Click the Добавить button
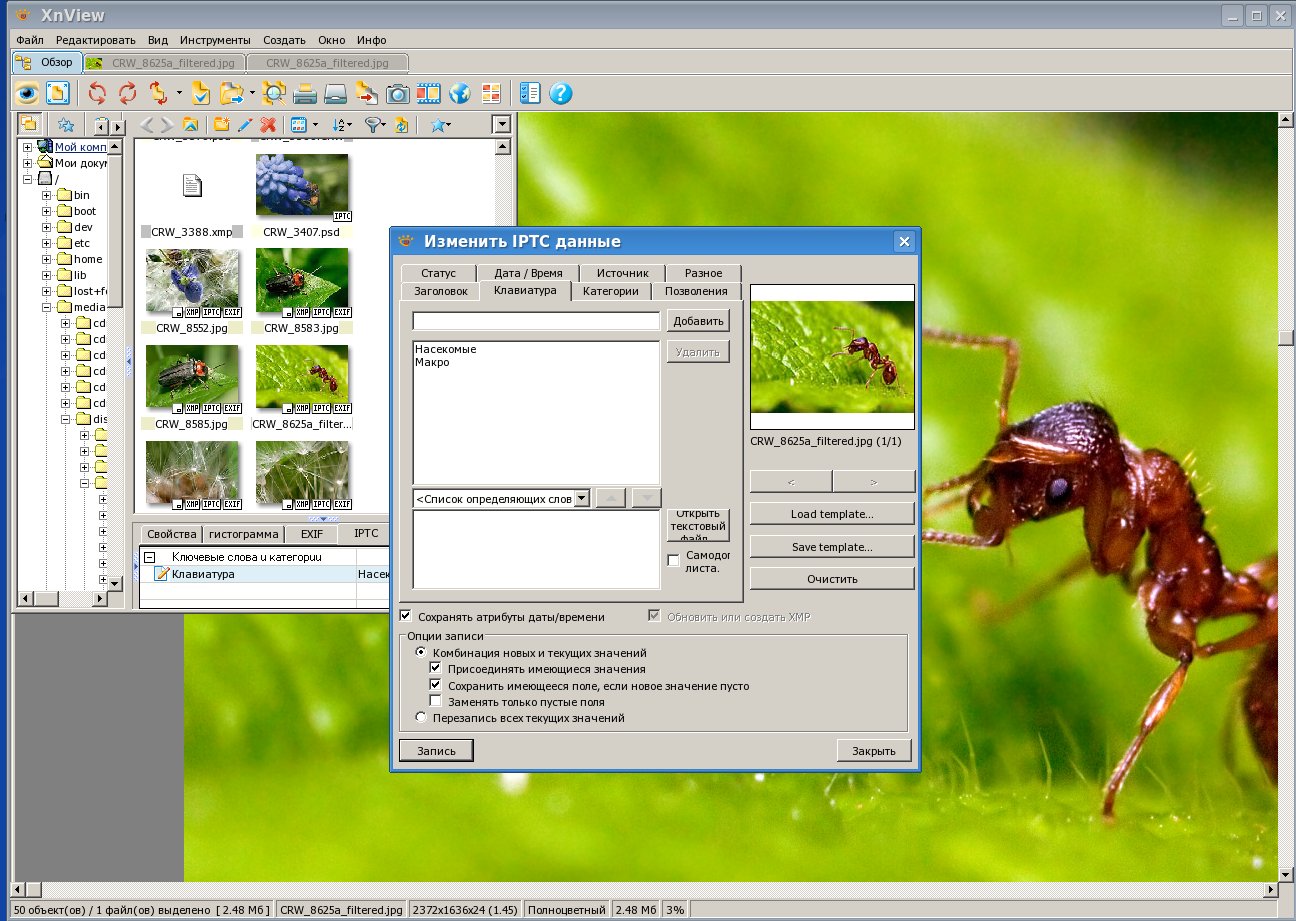Image resolution: width=1296 pixels, height=921 pixels. pyautogui.click(x=698, y=321)
